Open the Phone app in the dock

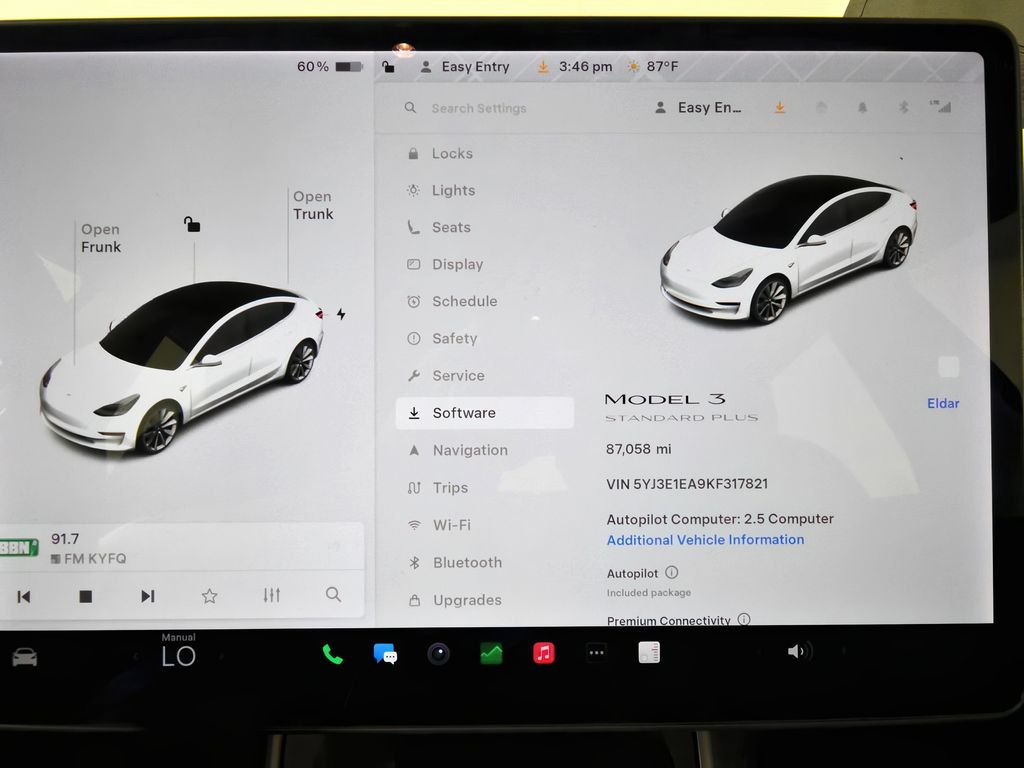click(x=332, y=654)
